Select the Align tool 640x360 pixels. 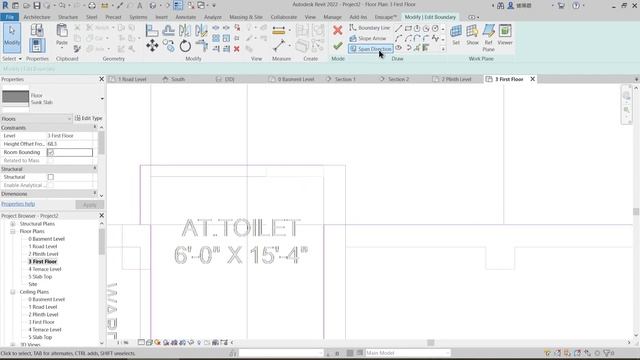click(152, 31)
